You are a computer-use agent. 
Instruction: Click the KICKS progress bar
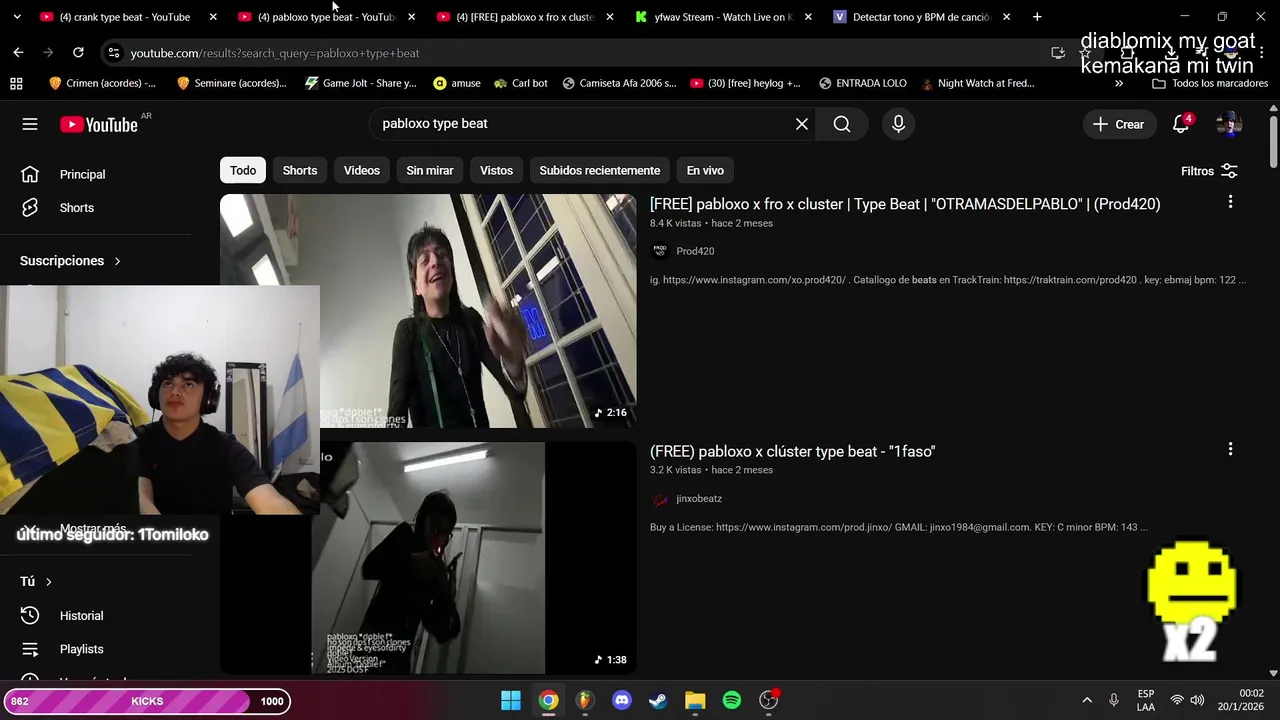pyautogui.click(x=147, y=701)
